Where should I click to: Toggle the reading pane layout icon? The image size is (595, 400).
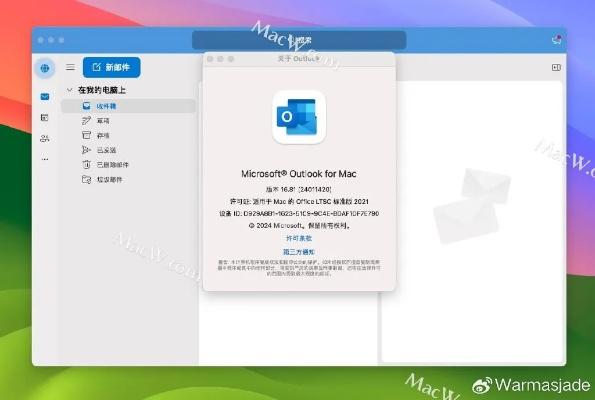coord(556,67)
